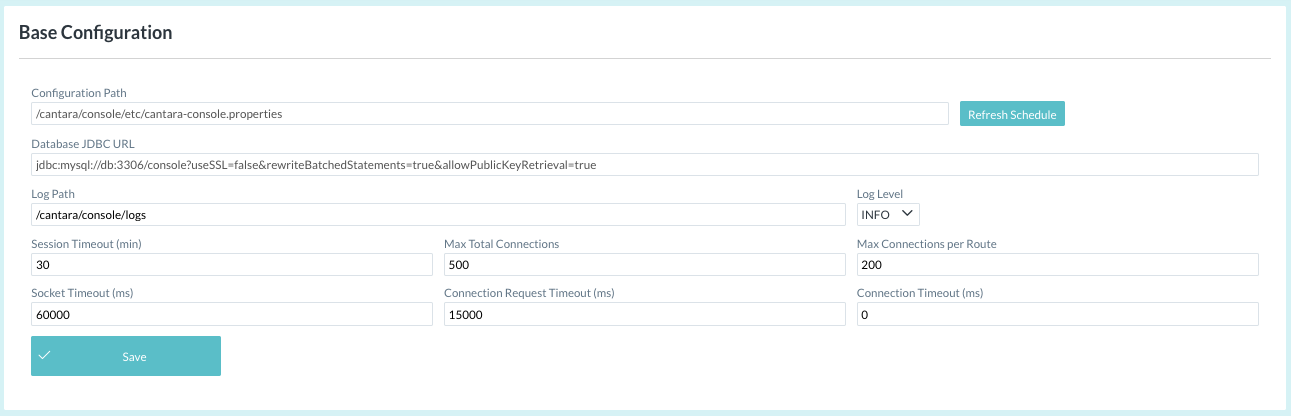Viewport: 1291px width, 416px height.
Task: Edit the Session Timeout (min) field
Action: point(231,264)
